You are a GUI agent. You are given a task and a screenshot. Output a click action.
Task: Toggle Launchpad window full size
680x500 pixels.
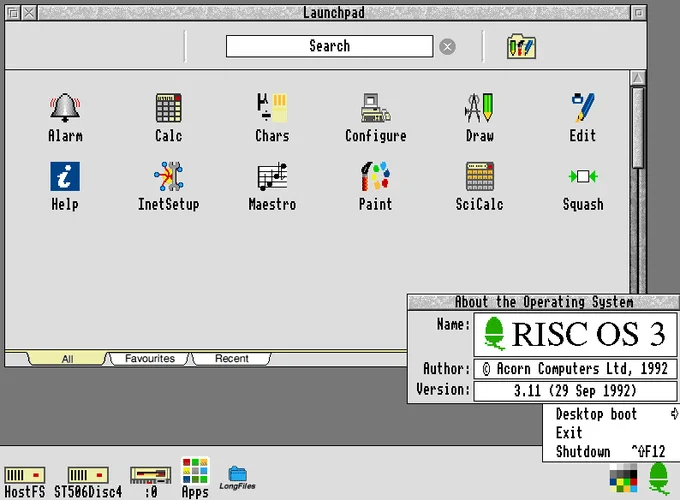(638, 13)
